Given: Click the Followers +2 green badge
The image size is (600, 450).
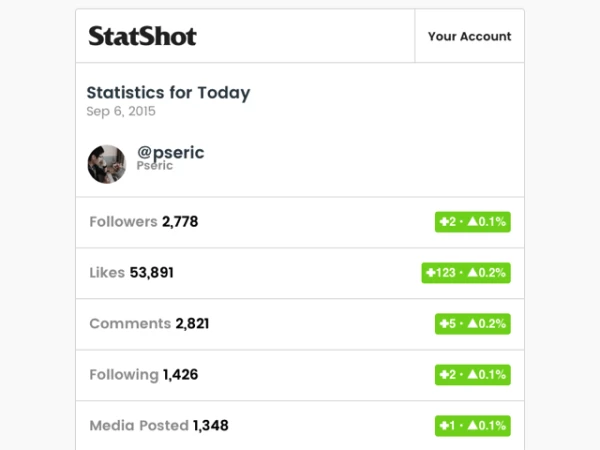Looking at the screenshot, I should 473,222.
